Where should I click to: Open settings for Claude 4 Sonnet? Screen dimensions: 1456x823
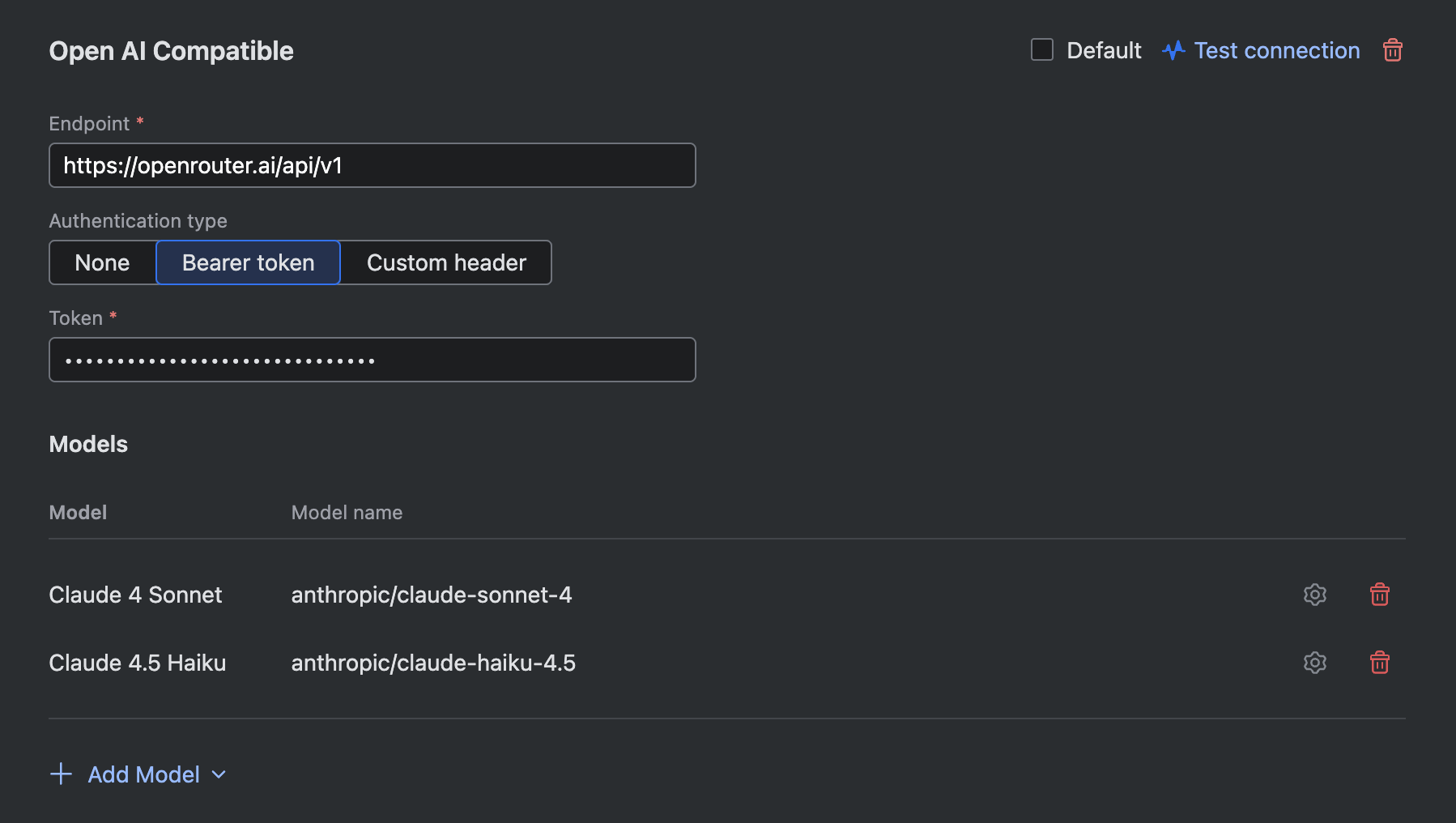tap(1315, 595)
